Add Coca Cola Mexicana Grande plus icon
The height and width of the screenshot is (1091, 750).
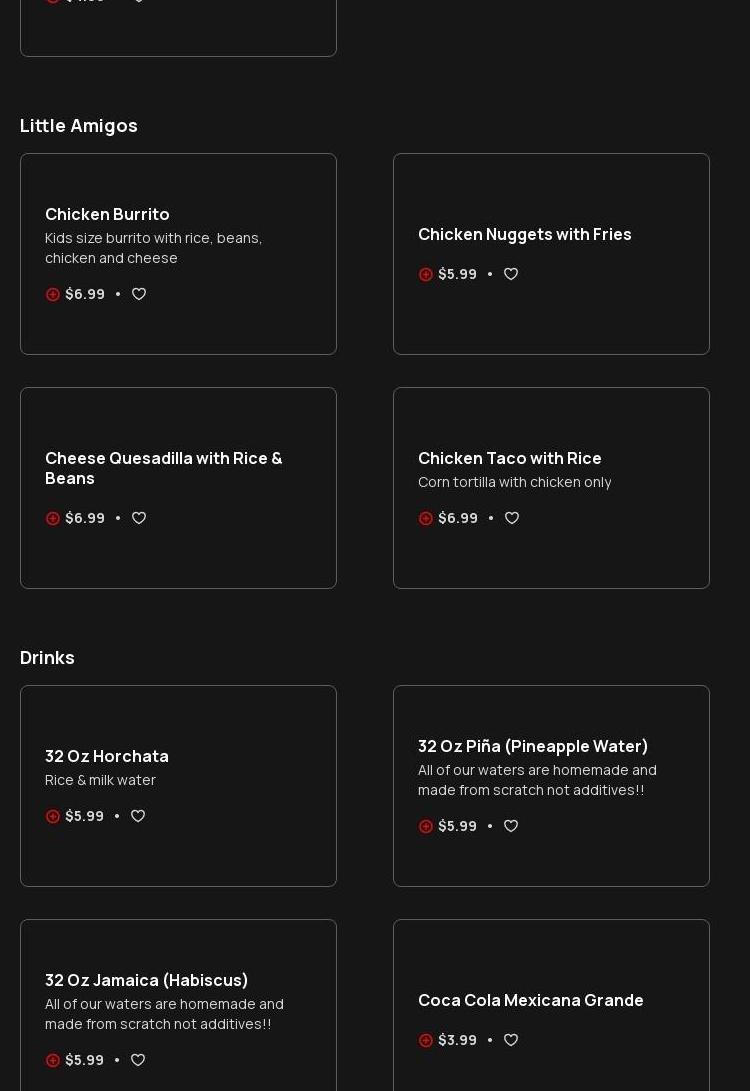click(x=426, y=1040)
